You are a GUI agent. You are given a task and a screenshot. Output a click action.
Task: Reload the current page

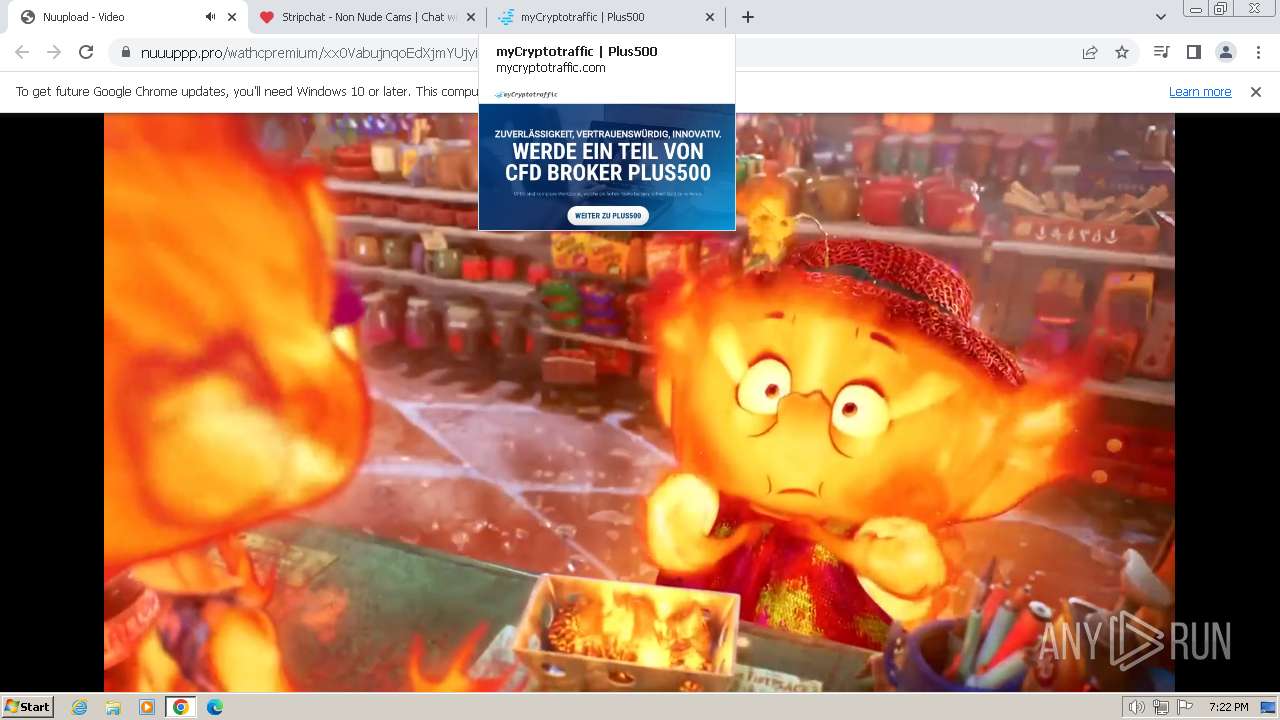[x=86, y=53]
